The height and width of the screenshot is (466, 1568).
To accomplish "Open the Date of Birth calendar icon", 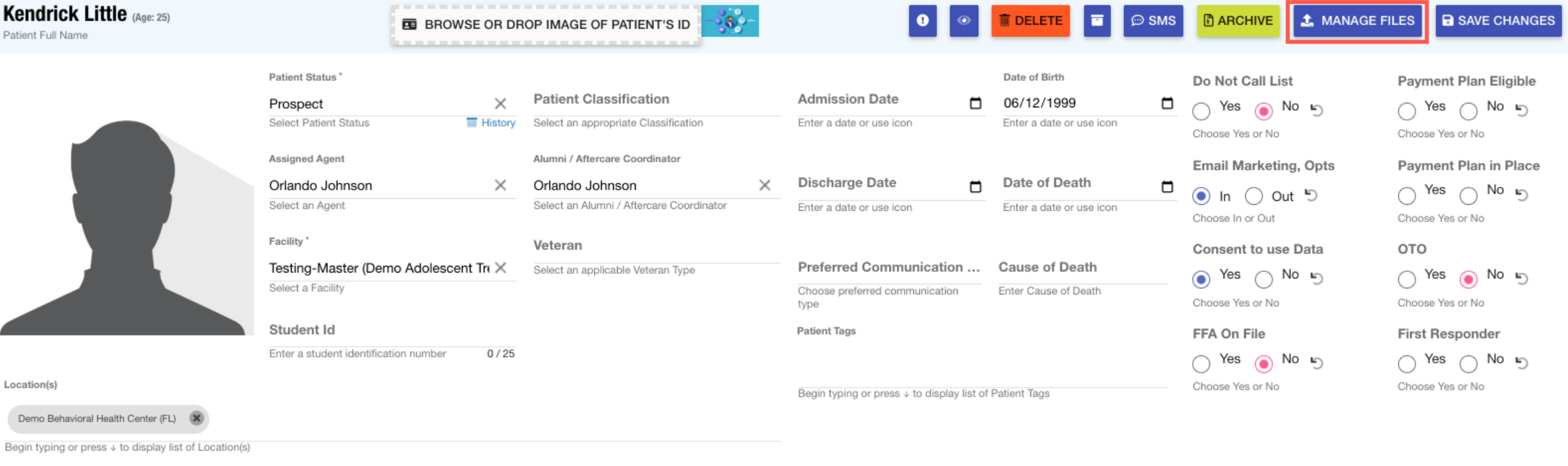I will pyautogui.click(x=1166, y=103).
